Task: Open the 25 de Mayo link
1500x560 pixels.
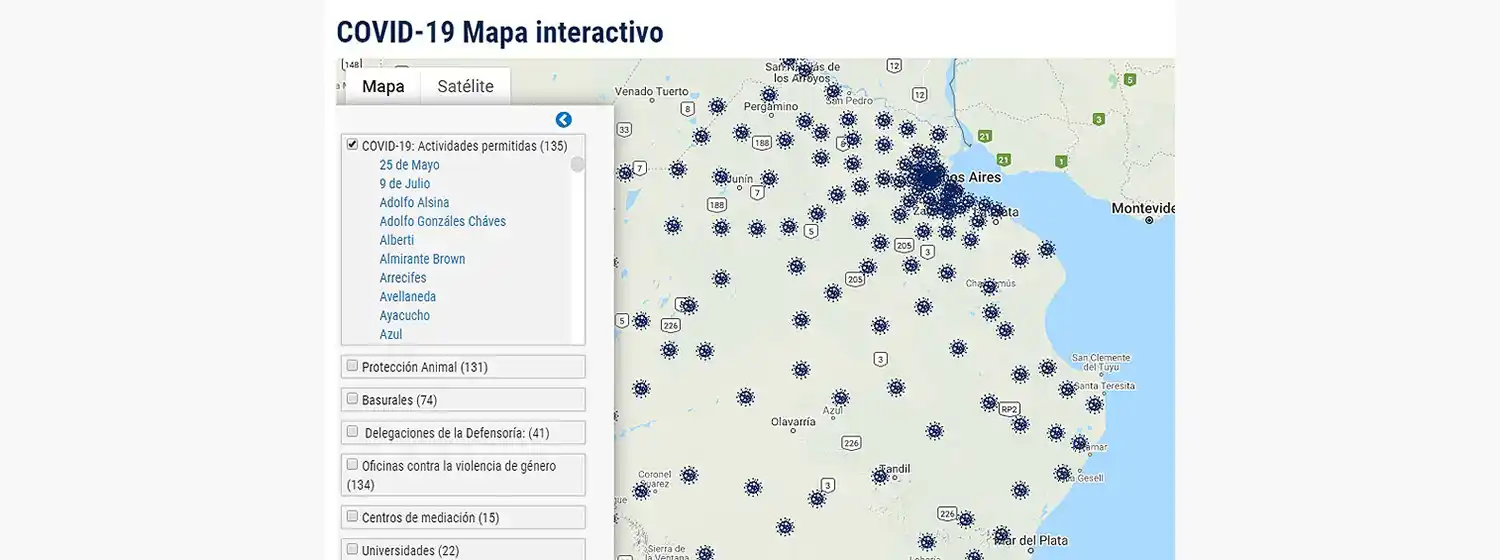Action: [409, 165]
